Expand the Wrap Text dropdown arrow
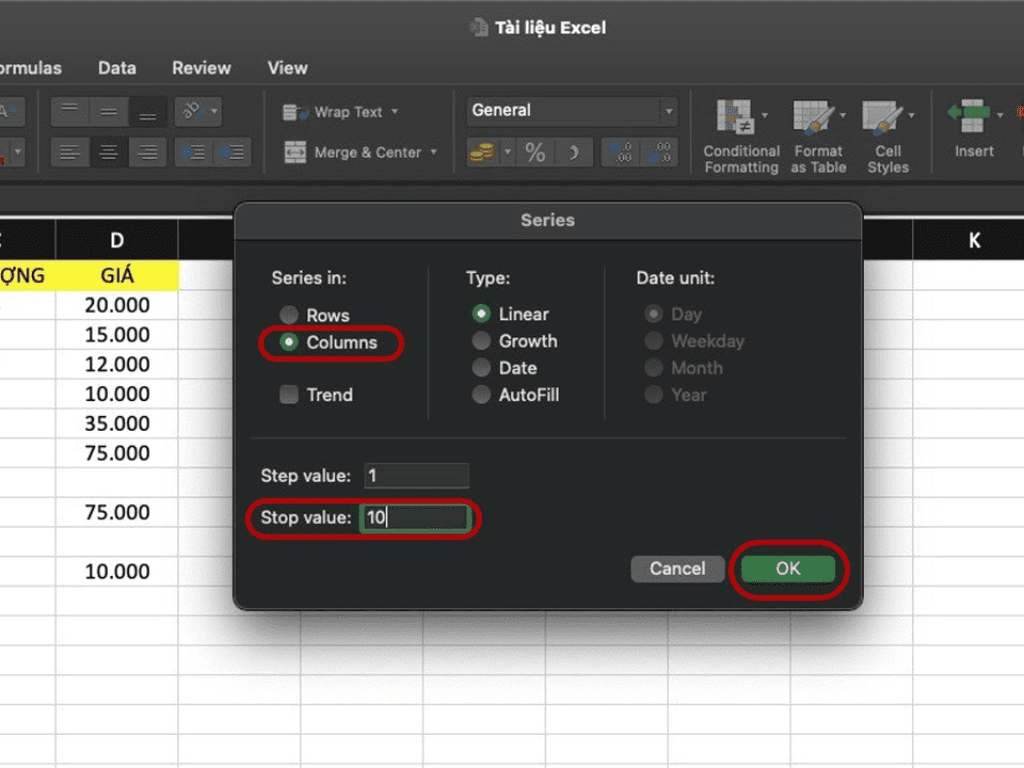The height and width of the screenshot is (768, 1024). pyautogui.click(x=395, y=112)
